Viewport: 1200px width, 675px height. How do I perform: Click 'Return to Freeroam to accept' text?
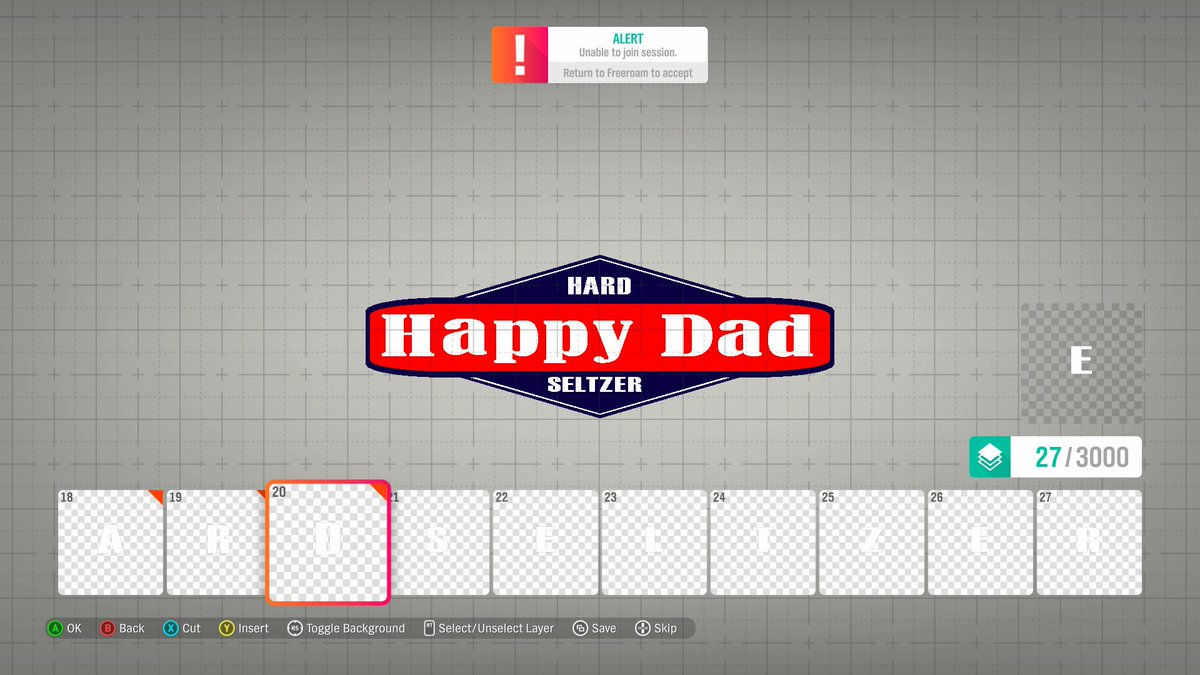tap(628, 73)
